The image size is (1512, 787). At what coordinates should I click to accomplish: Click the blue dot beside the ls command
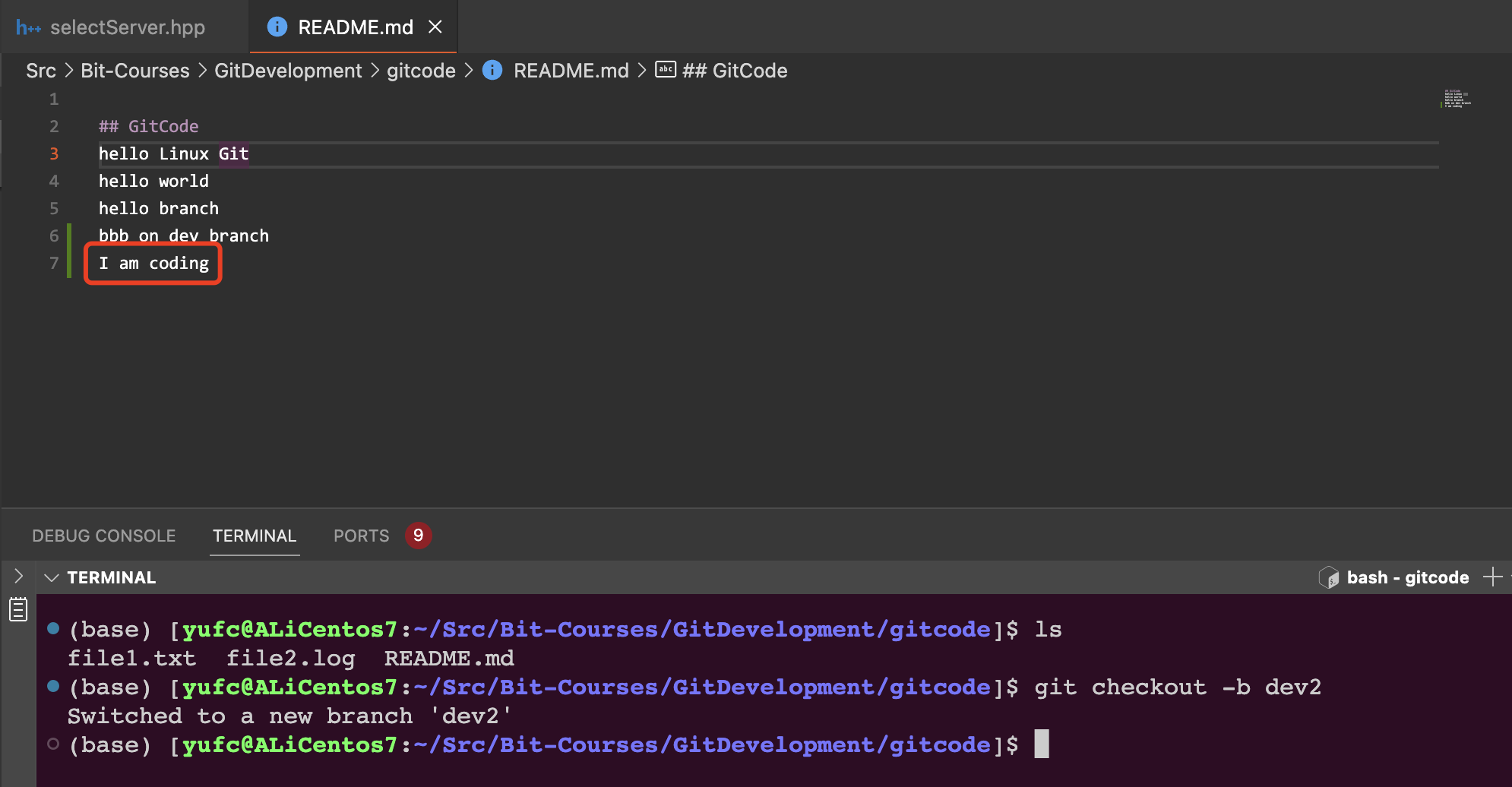(53, 628)
